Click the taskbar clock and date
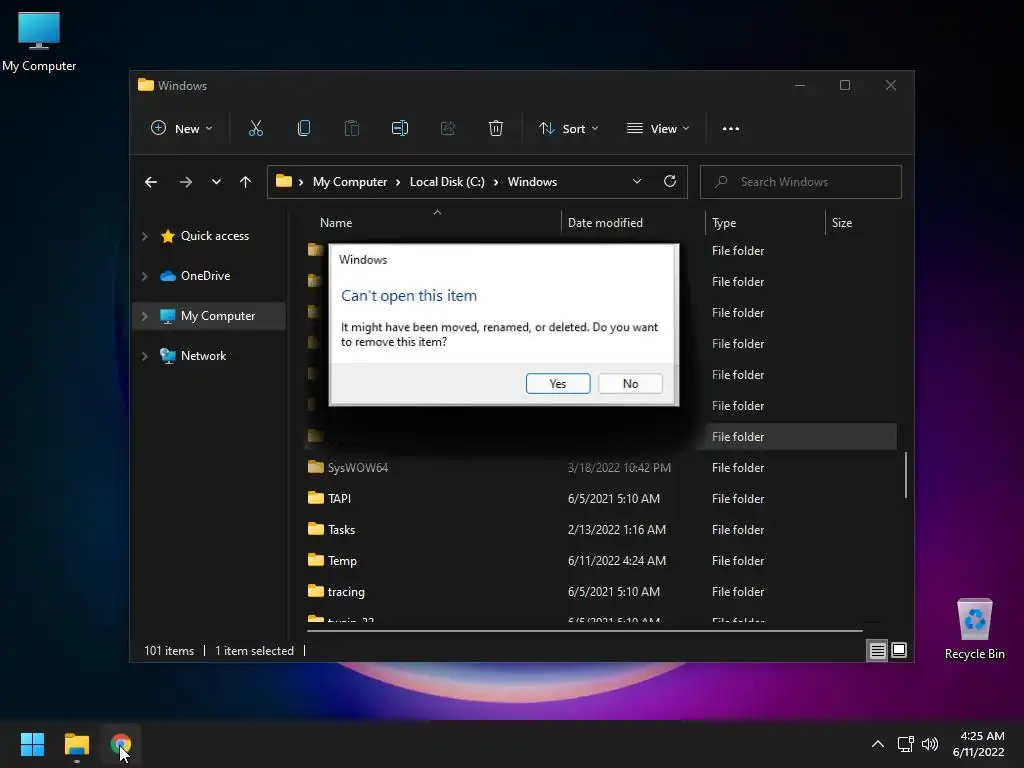Screen dimensions: 1024x768 978,744
